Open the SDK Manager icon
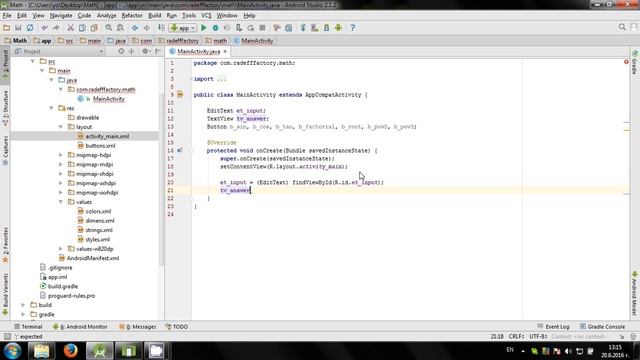Image resolution: width=640 pixels, height=360 pixels. (327, 28)
